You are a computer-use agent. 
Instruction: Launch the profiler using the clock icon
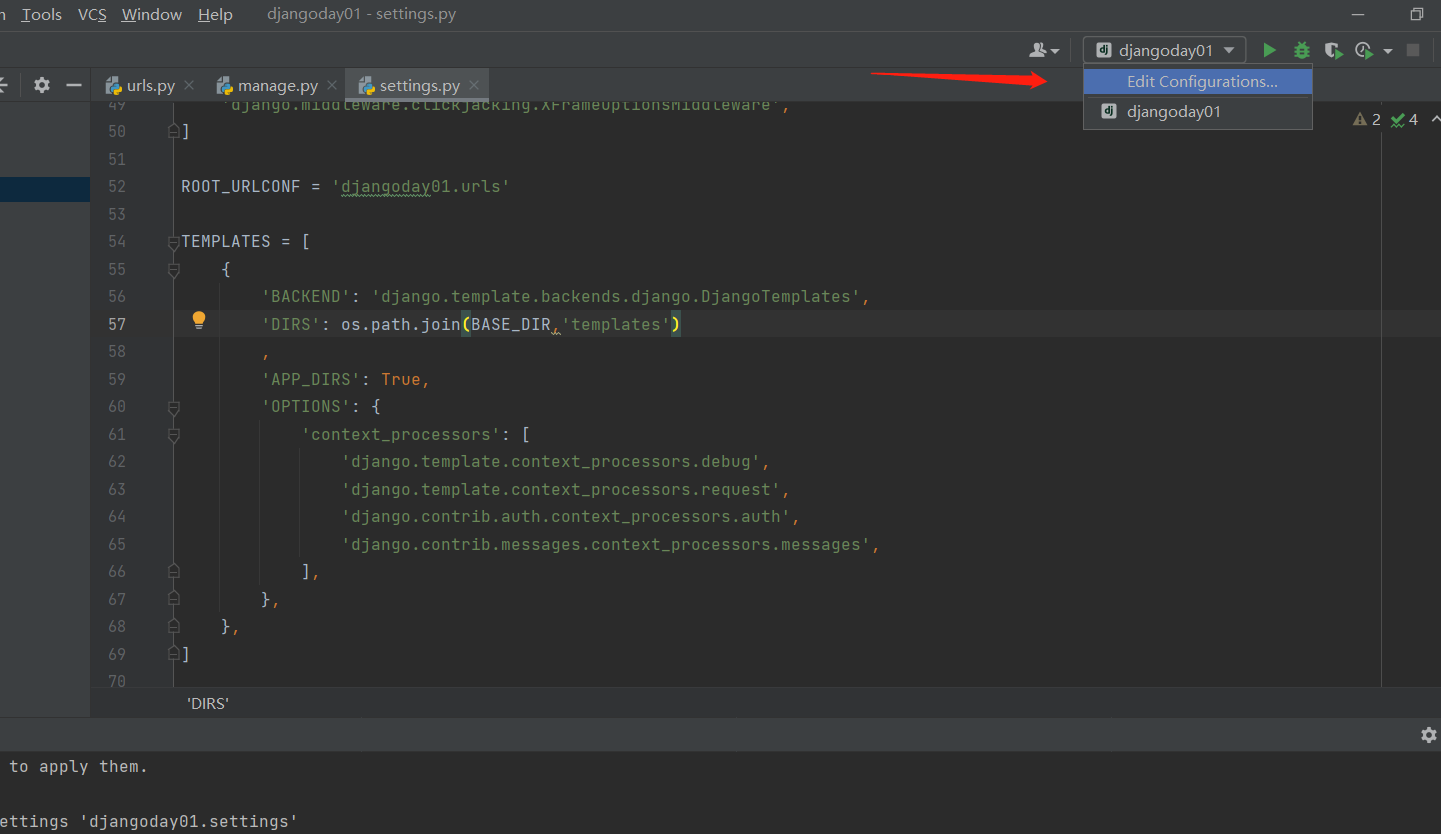(1364, 50)
